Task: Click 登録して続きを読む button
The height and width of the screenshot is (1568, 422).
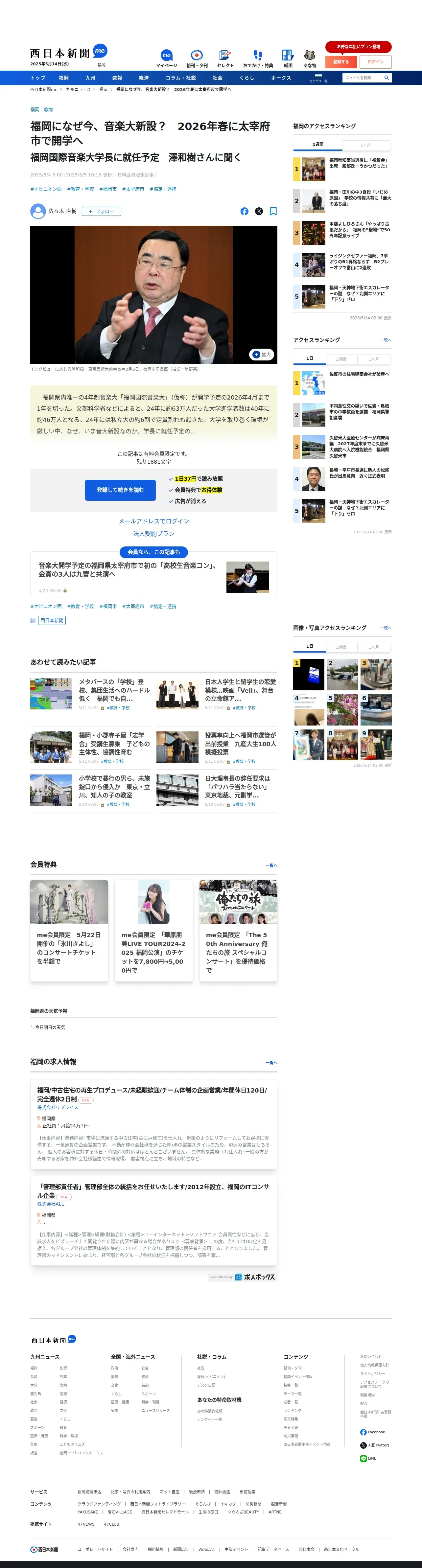Action: pos(121,490)
